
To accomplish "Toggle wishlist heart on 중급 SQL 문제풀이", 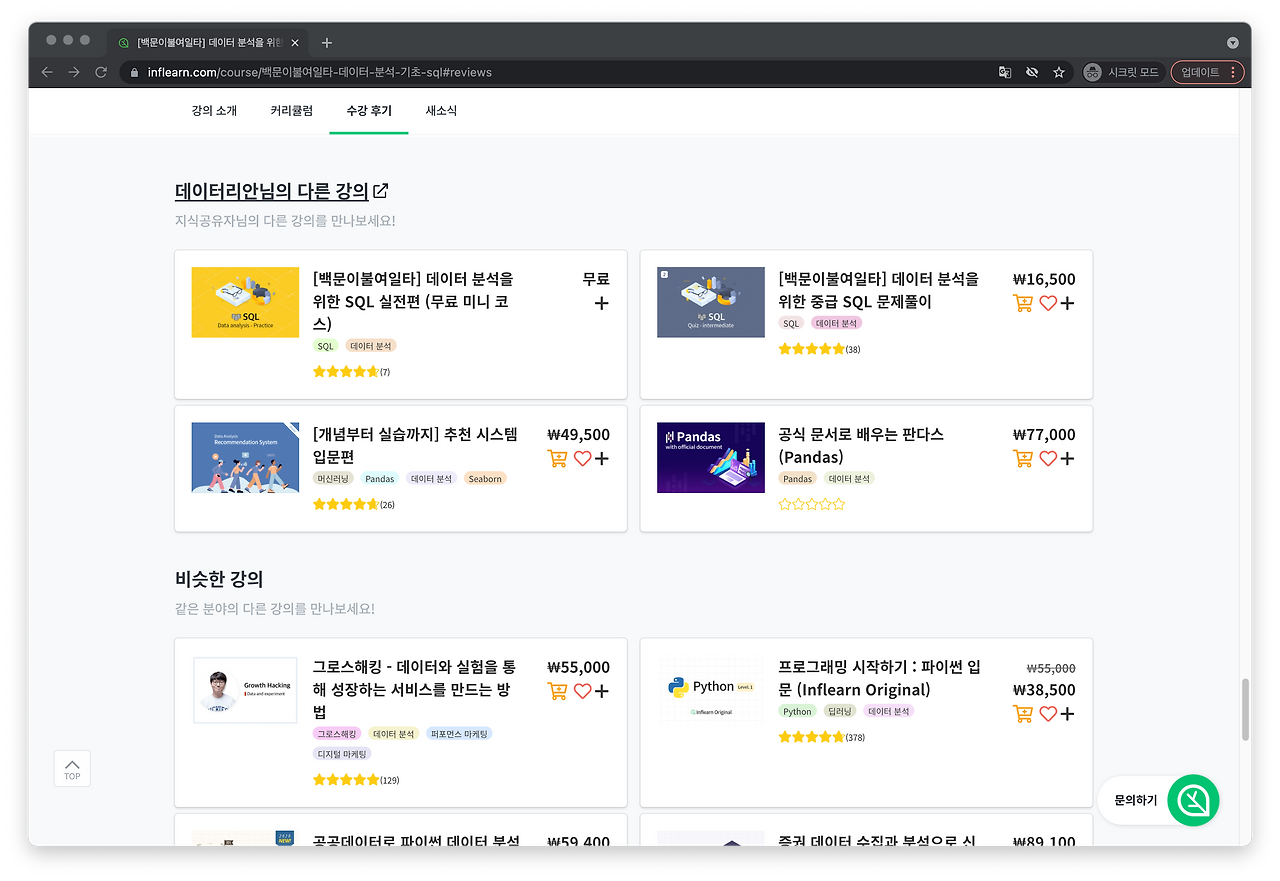I will pos(1047,303).
